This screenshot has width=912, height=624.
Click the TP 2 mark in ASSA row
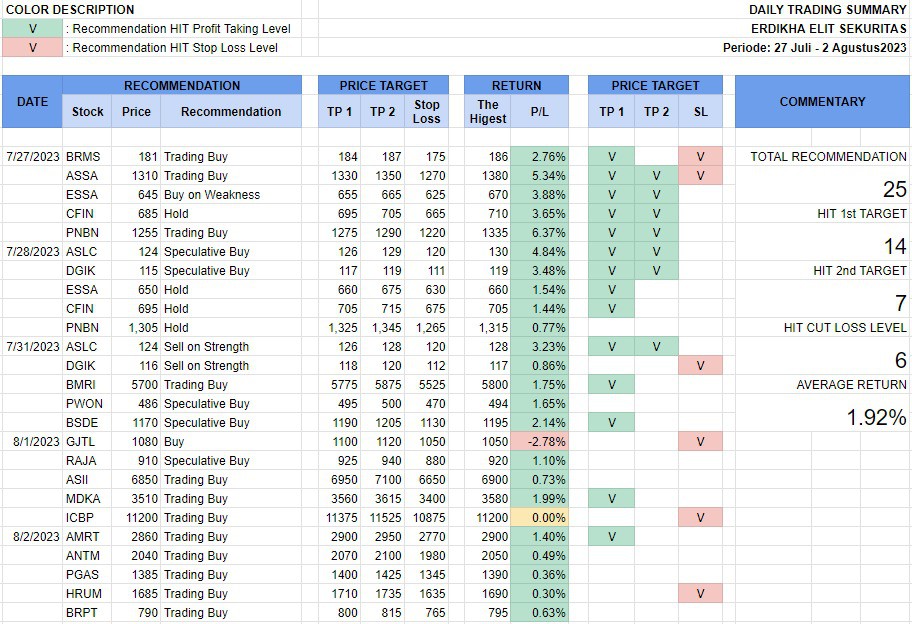(x=656, y=176)
